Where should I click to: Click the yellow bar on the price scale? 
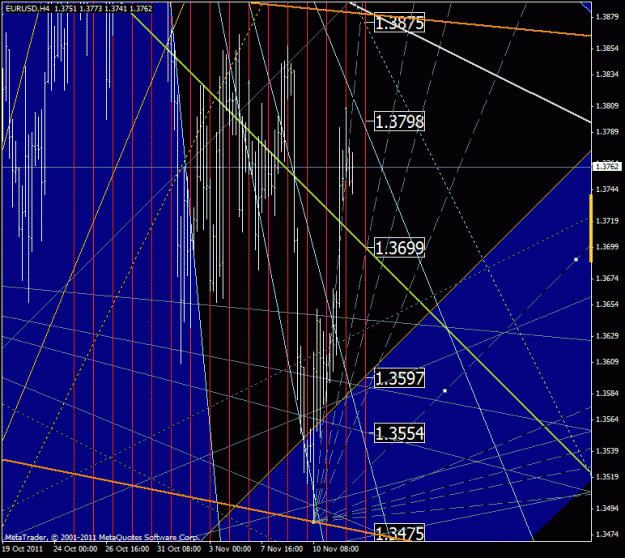tap(591, 228)
